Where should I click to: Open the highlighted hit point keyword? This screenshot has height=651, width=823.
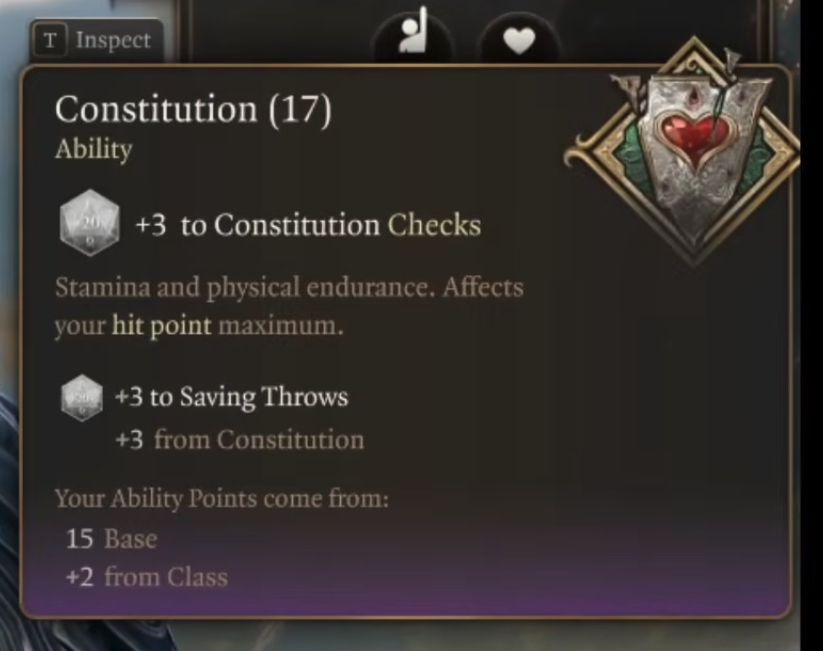pos(161,326)
